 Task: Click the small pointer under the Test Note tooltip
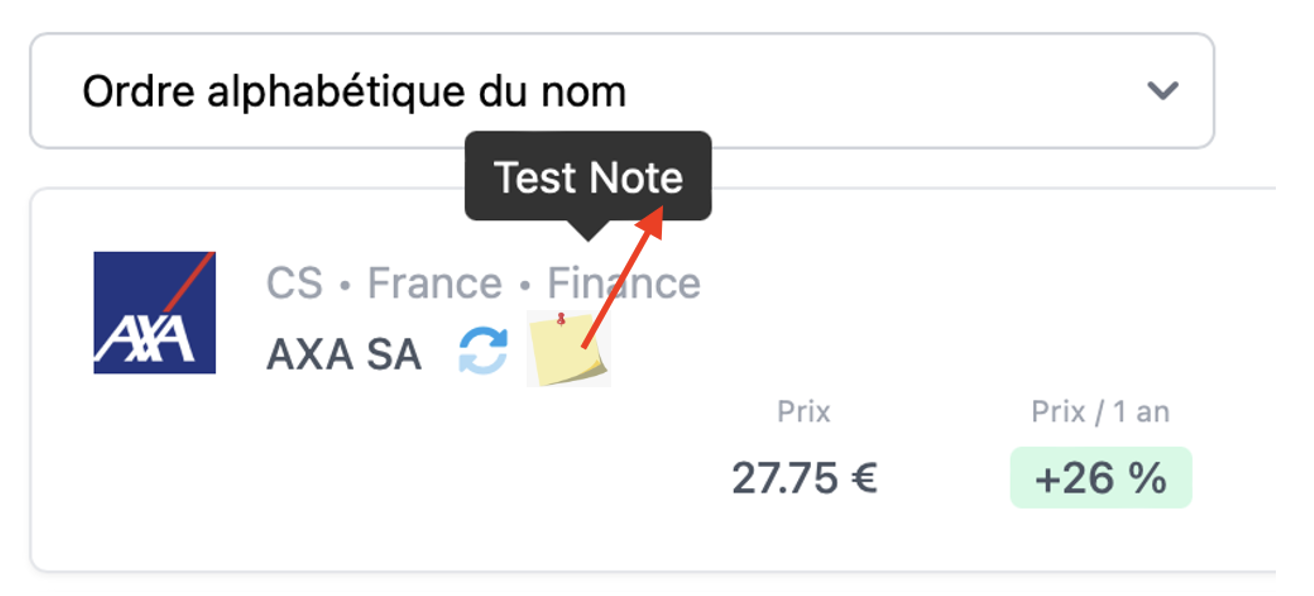point(588,231)
